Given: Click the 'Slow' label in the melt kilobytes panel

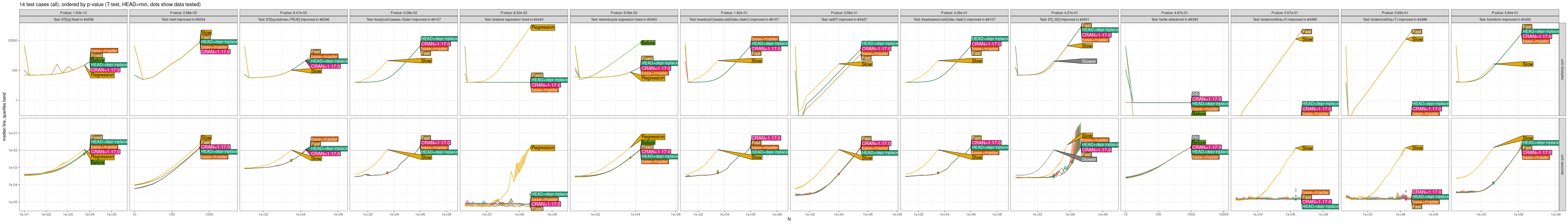Looking at the screenshot, I should [x=206, y=33].
